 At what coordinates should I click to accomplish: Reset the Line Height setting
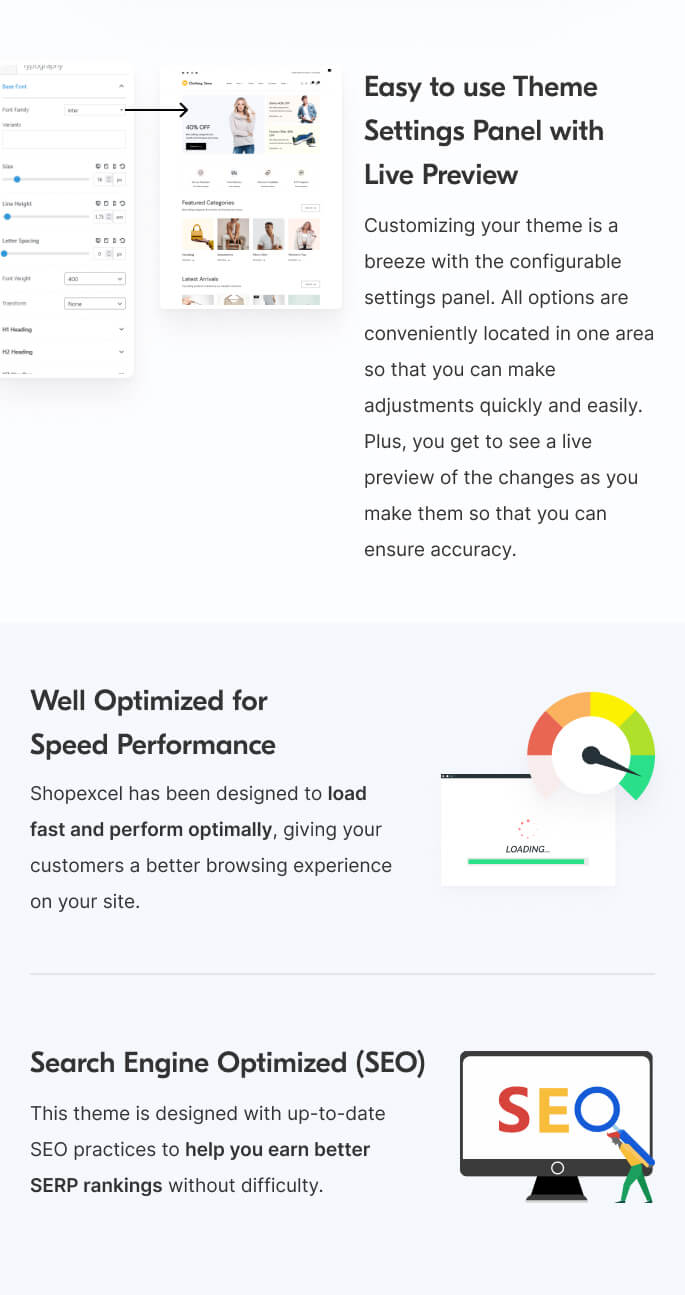tap(122, 203)
